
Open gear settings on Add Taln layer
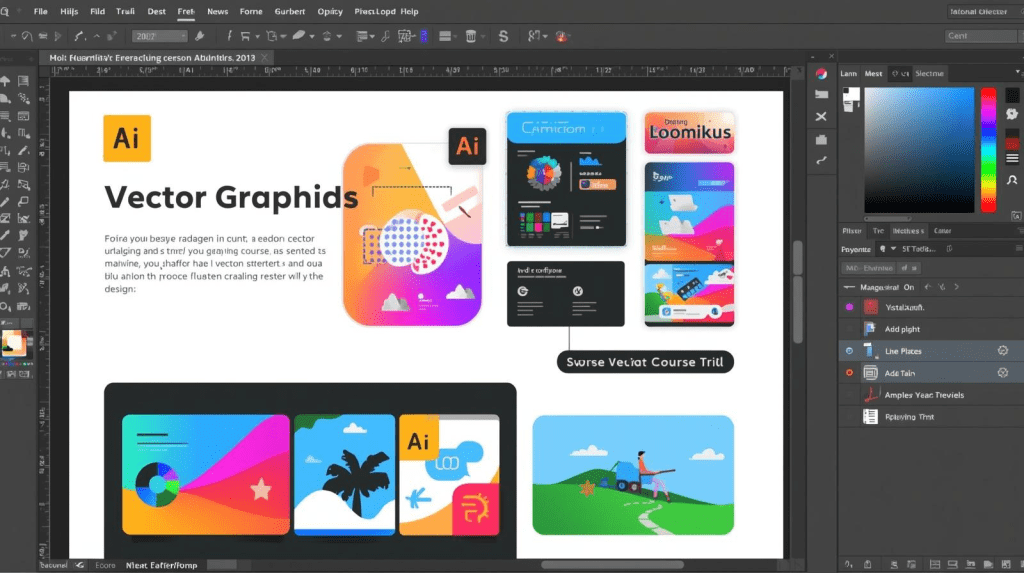(1002, 373)
